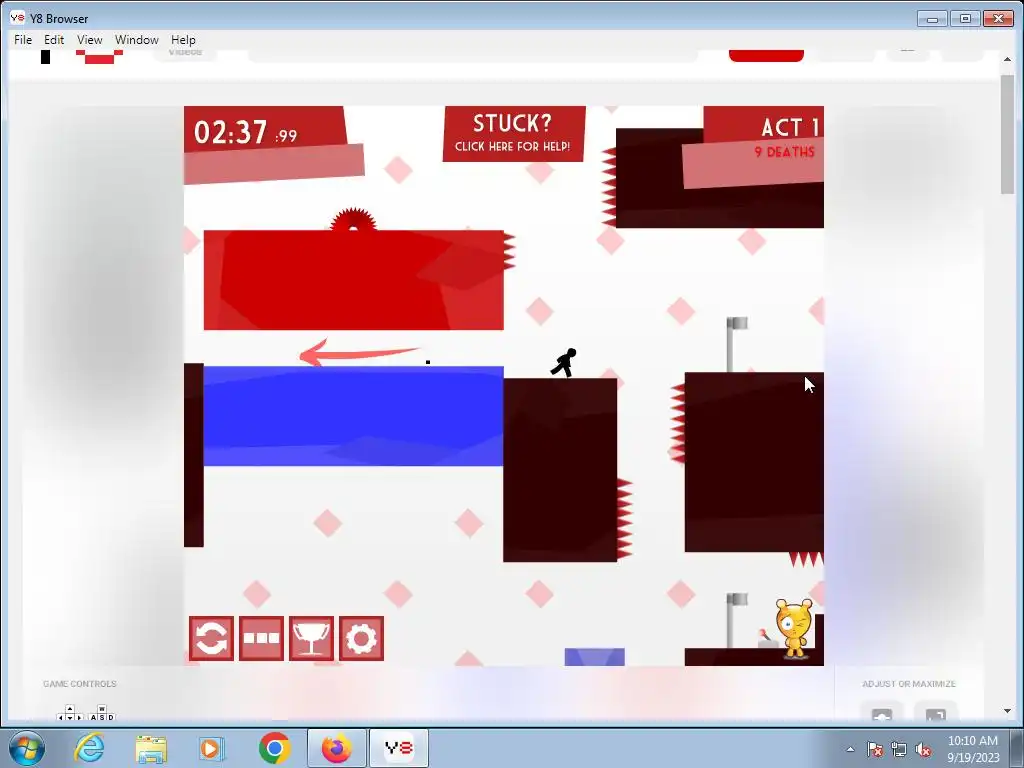Click the ADJUST OR MAXIMIZE label

click(908, 684)
